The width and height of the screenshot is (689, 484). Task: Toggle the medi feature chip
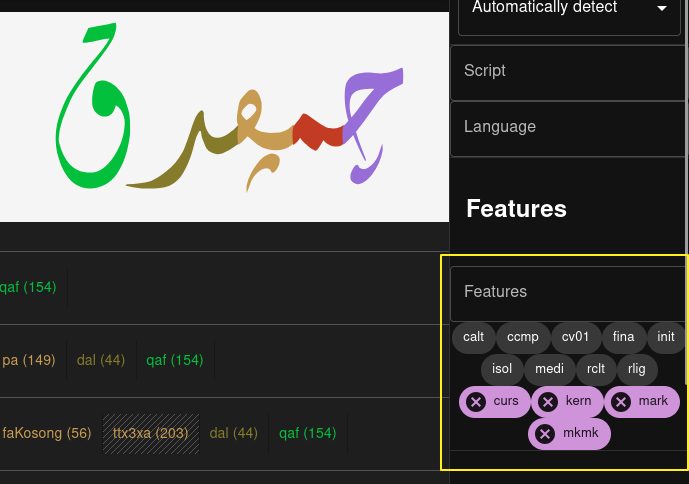click(549, 370)
